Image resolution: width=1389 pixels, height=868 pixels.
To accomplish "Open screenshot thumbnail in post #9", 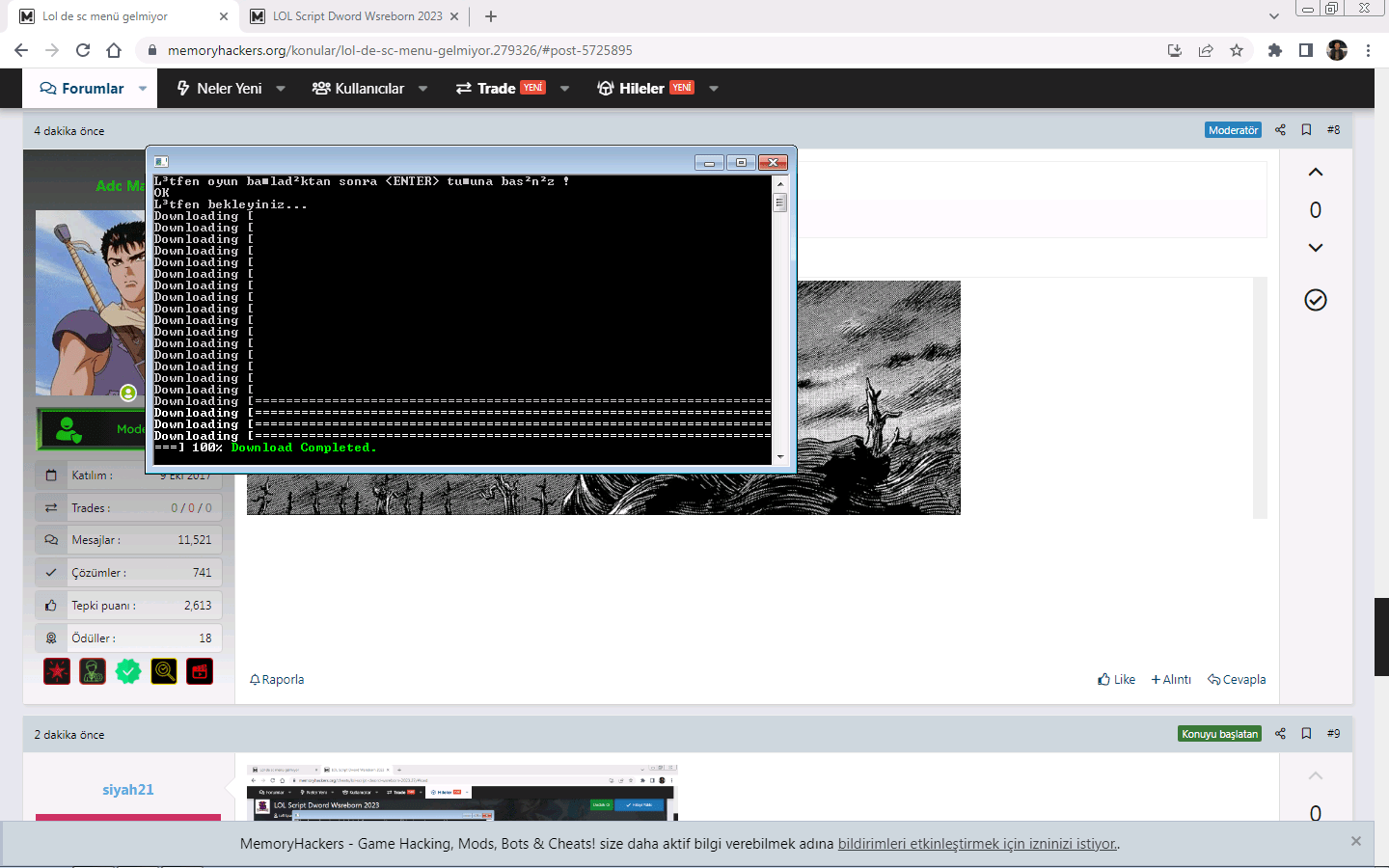I will pyautogui.click(x=463, y=793).
